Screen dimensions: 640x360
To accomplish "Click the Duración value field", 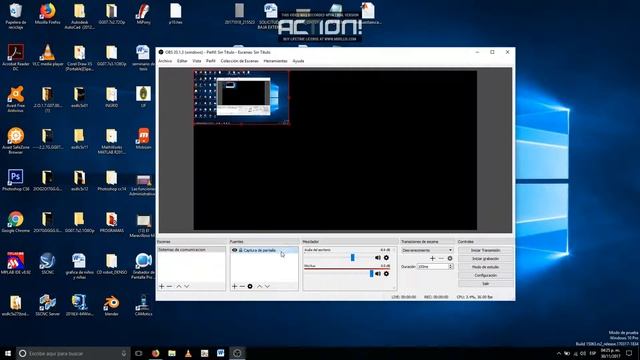I will (433, 267).
